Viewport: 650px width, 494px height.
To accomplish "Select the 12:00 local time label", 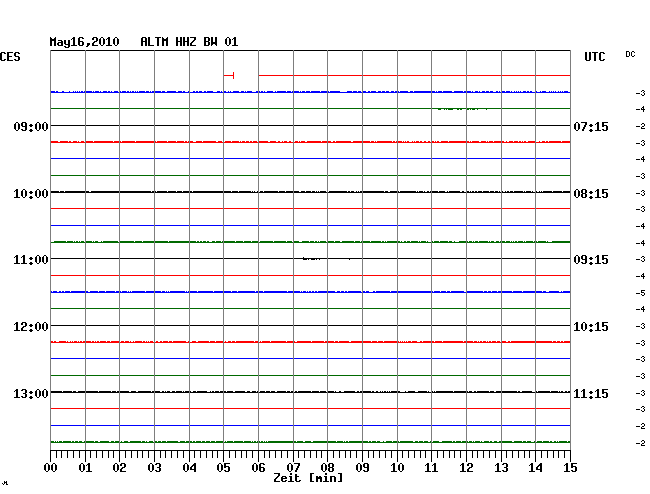I will click(x=31, y=327).
